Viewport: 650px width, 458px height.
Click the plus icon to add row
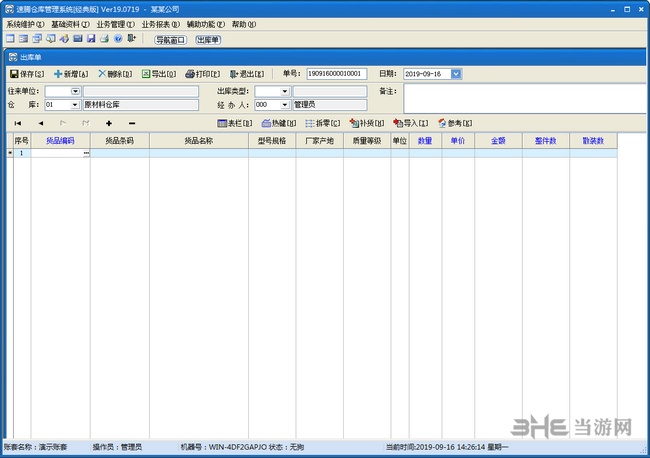[108, 123]
